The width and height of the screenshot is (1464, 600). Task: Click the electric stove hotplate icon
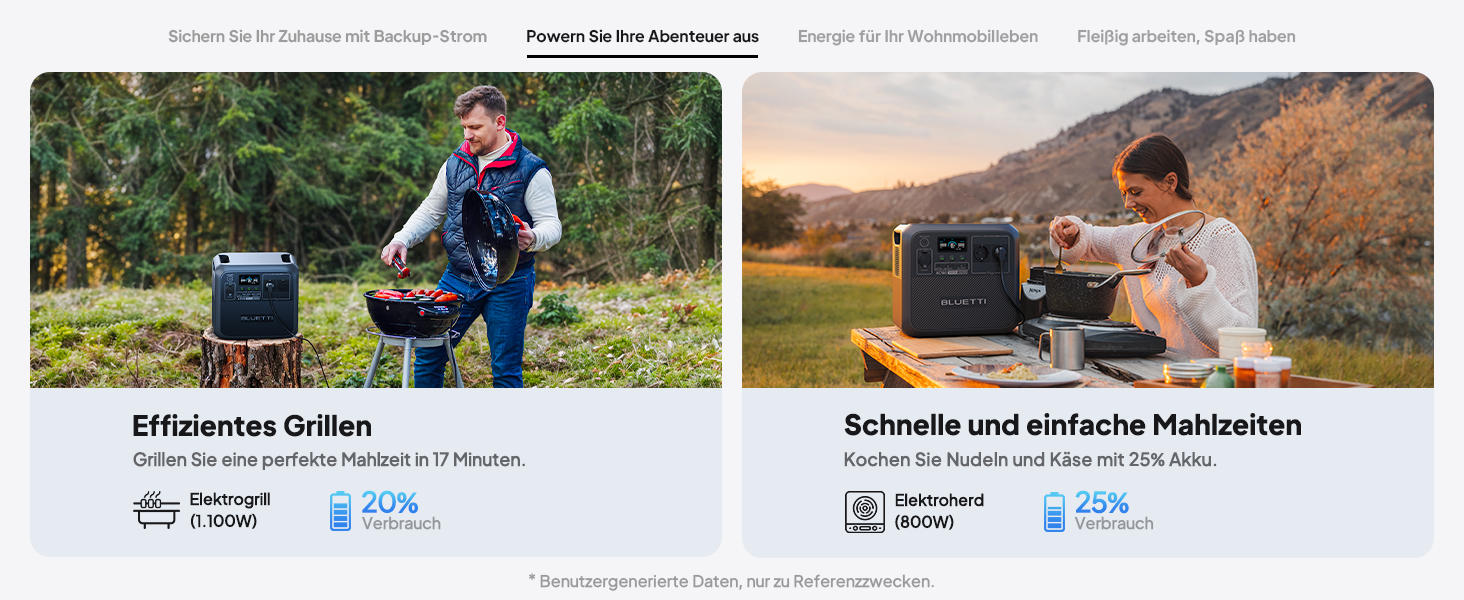tap(865, 511)
